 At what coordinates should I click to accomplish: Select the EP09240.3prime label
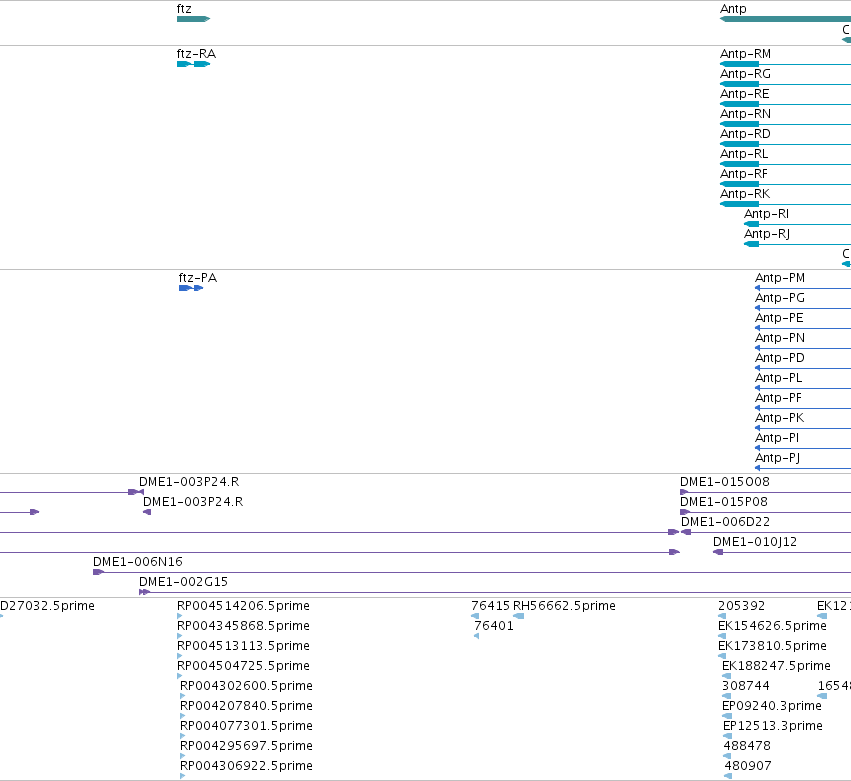pos(772,706)
